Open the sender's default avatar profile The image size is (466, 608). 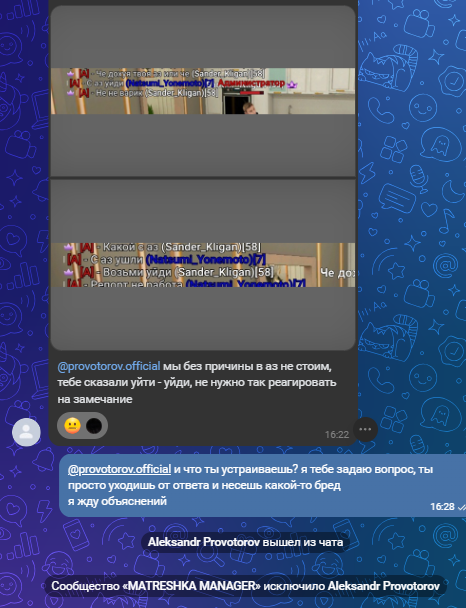pos(26,432)
